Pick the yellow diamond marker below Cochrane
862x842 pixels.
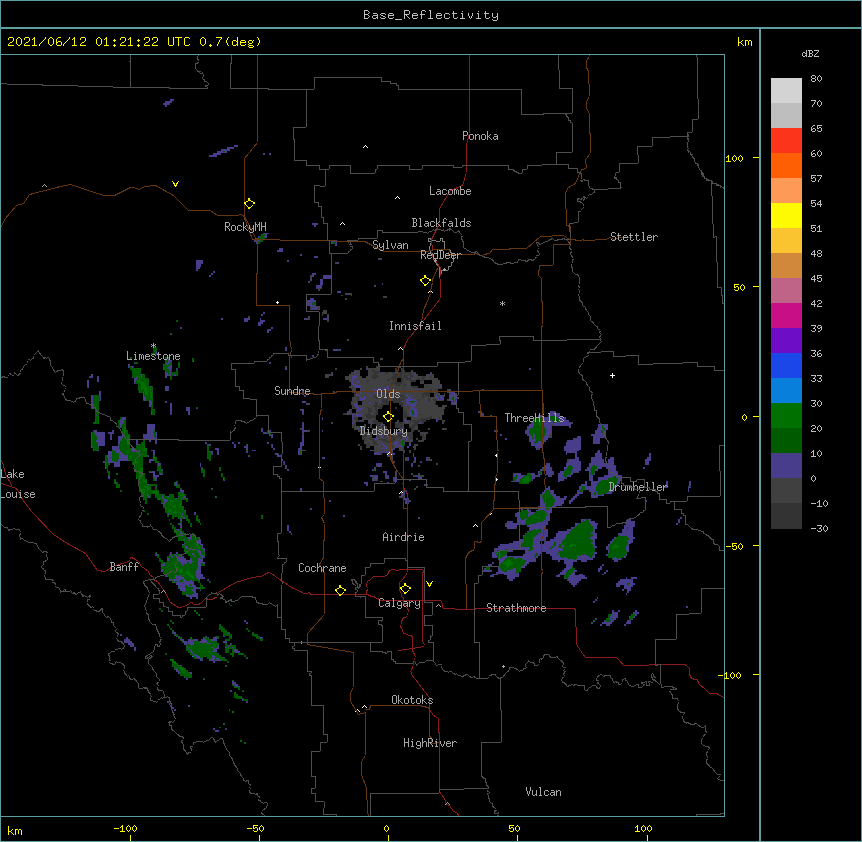pyautogui.click(x=340, y=590)
